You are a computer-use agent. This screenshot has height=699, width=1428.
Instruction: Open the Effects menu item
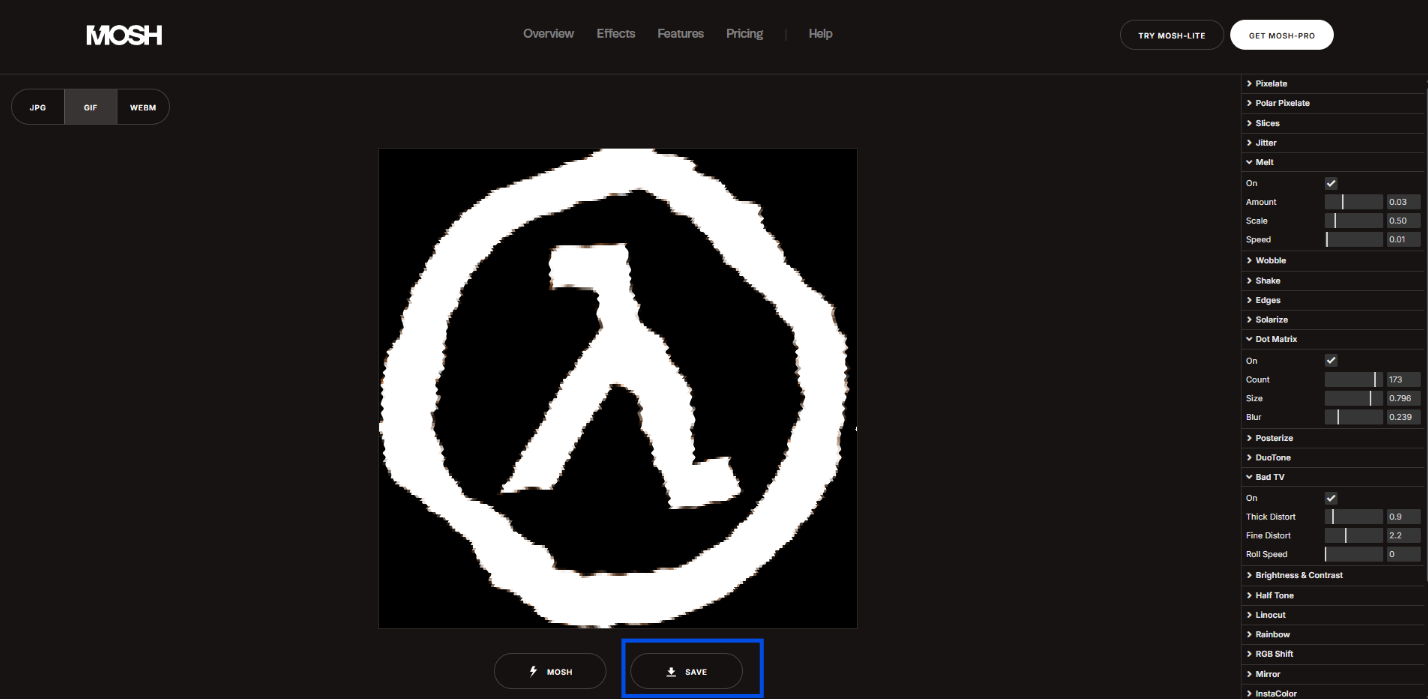pyautogui.click(x=616, y=34)
